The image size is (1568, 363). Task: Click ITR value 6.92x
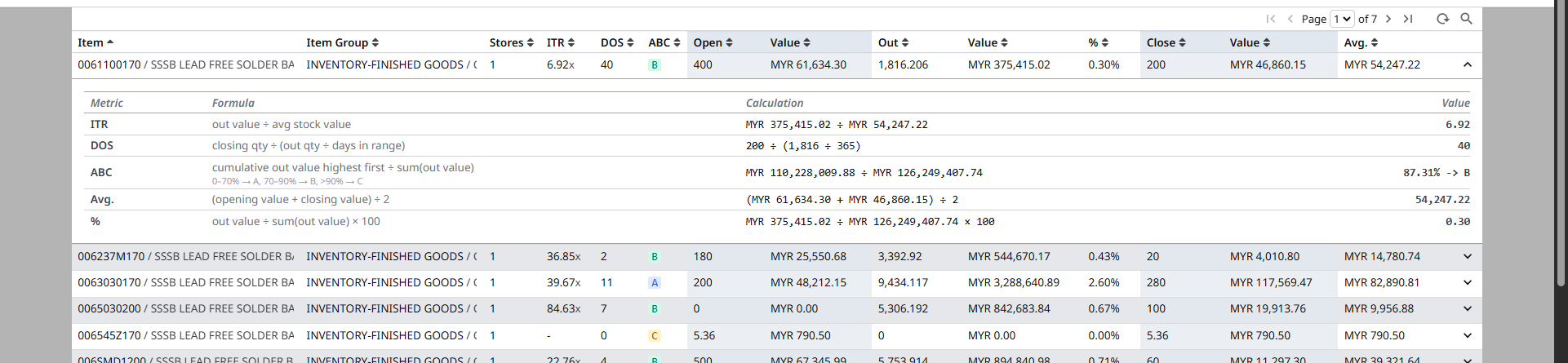pyautogui.click(x=561, y=64)
